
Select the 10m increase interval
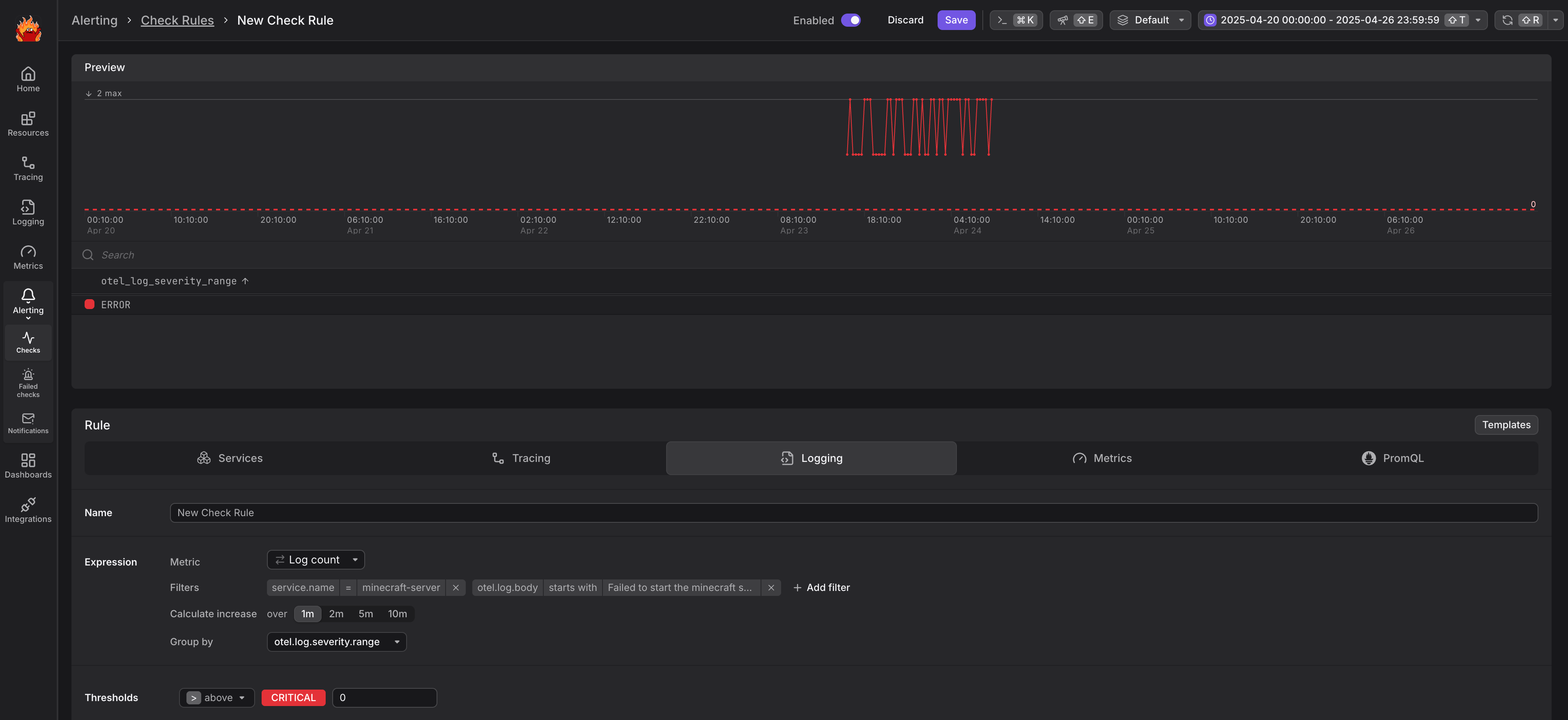click(x=397, y=614)
